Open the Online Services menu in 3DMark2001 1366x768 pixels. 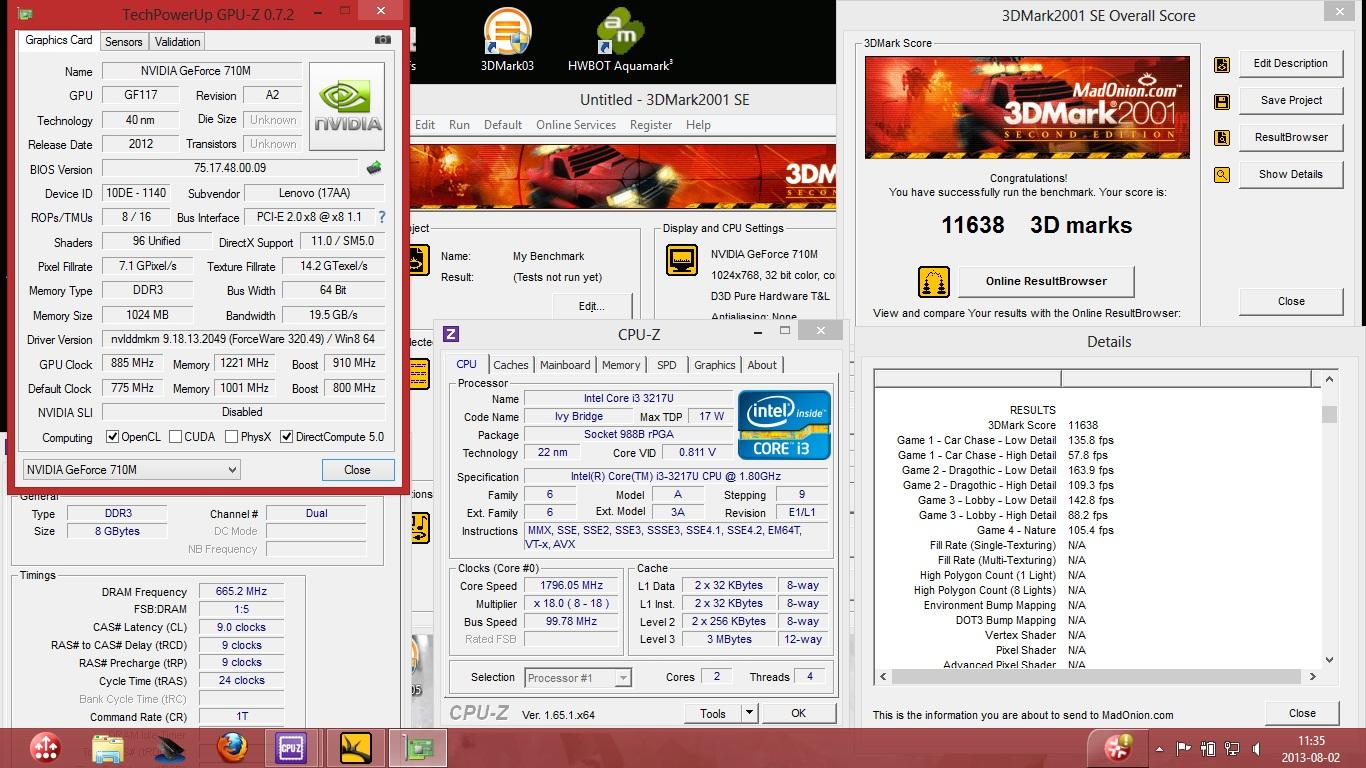576,125
